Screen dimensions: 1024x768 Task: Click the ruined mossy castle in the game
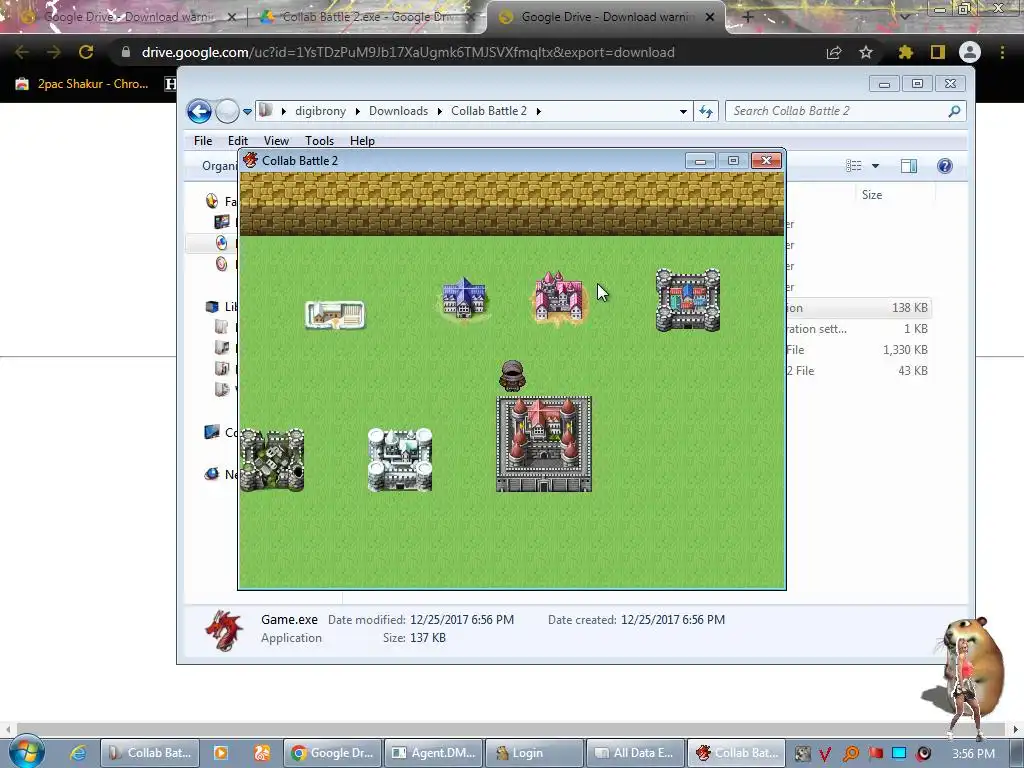(x=272, y=459)
